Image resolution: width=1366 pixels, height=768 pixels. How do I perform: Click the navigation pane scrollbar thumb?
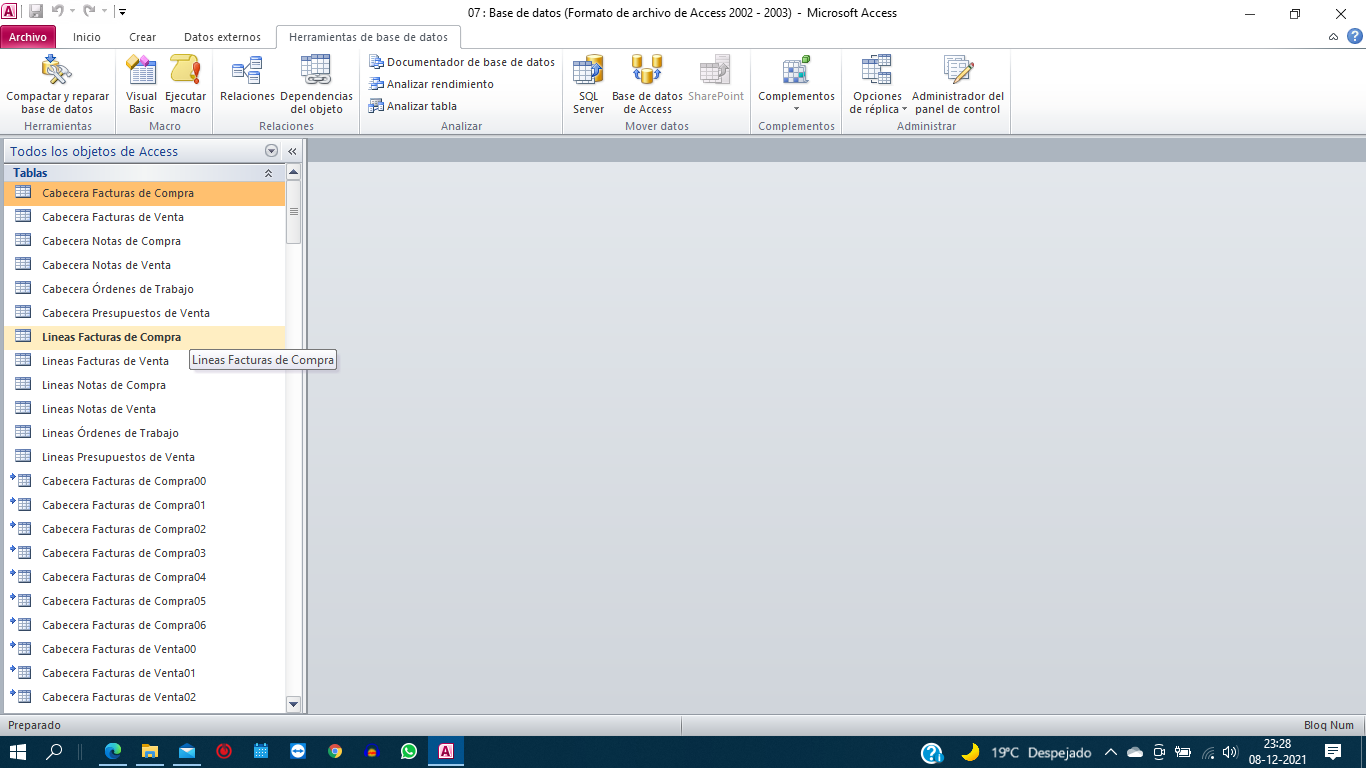[293, 212]
